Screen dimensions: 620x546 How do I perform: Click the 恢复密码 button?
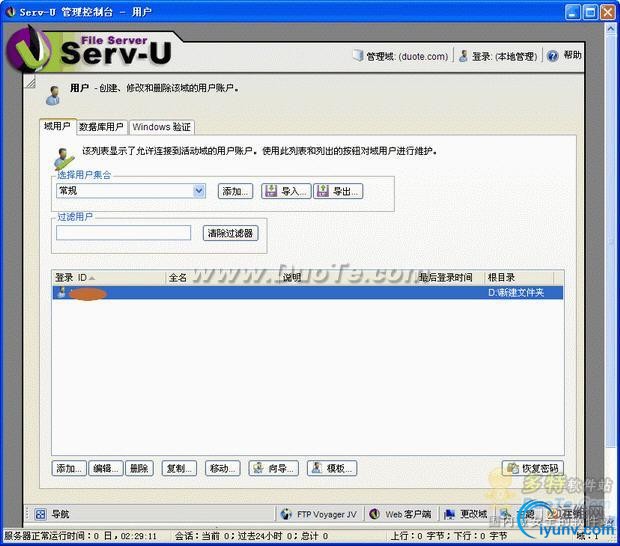(533, 469)
